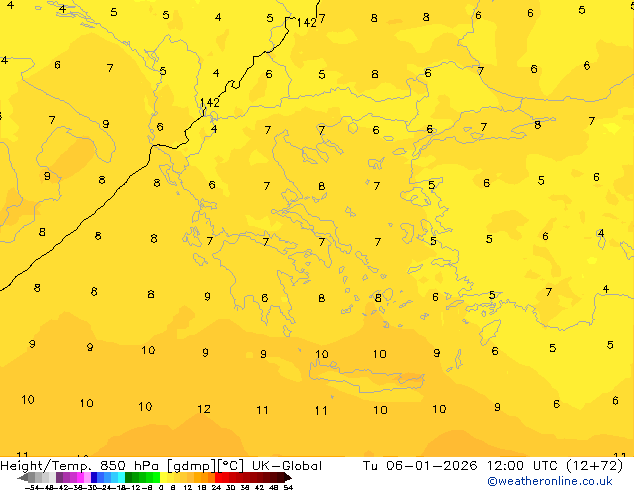The image size is (634, 490).
Task: Click the date '06-01-2026' in the caption
Action: click(431, 466)
